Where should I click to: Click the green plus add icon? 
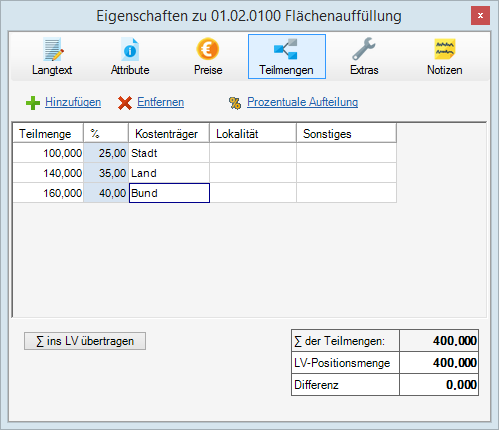coord(33,103)
